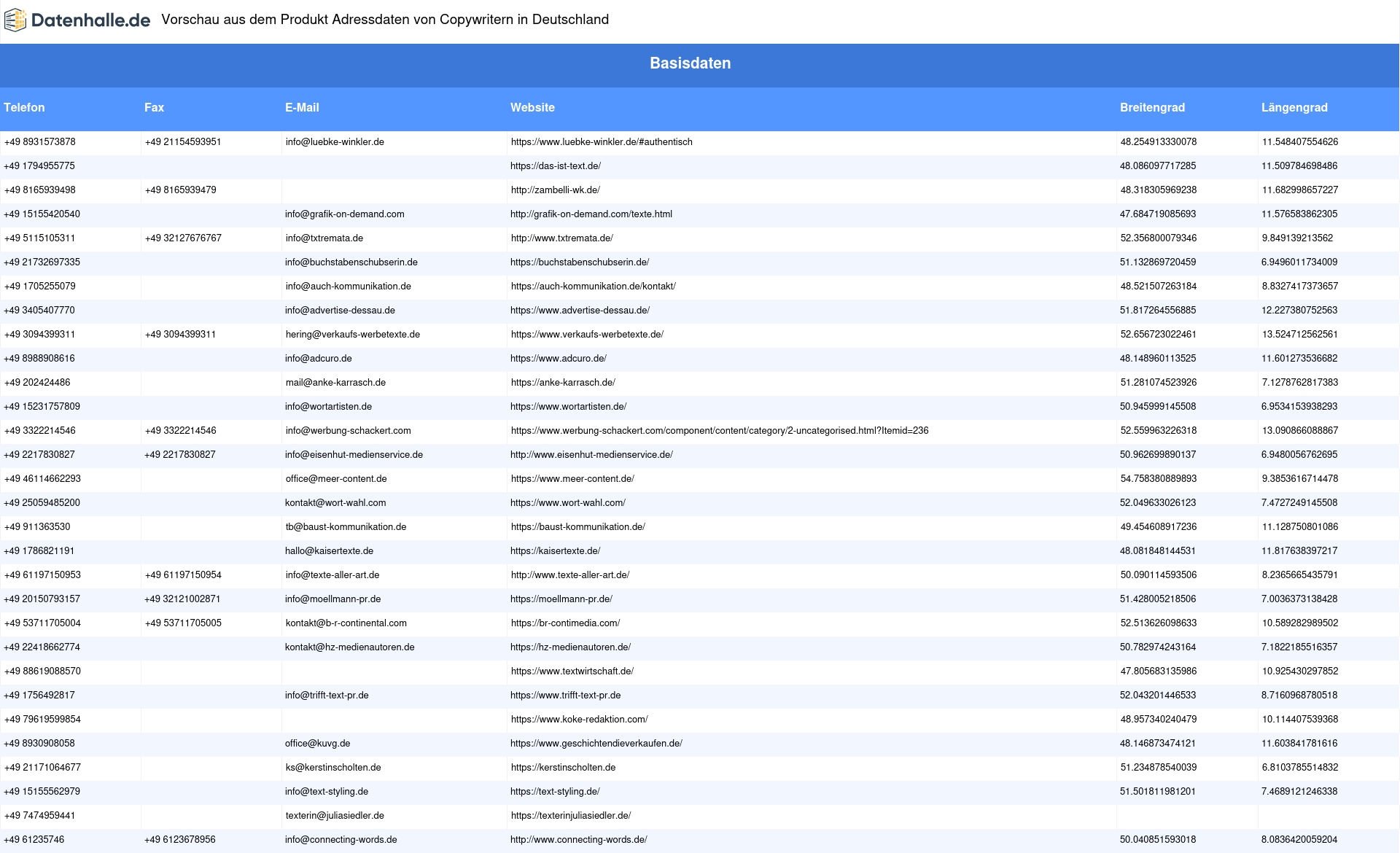
Task: Select fax number +49 6123678956
Action: [x=180, y=840]
